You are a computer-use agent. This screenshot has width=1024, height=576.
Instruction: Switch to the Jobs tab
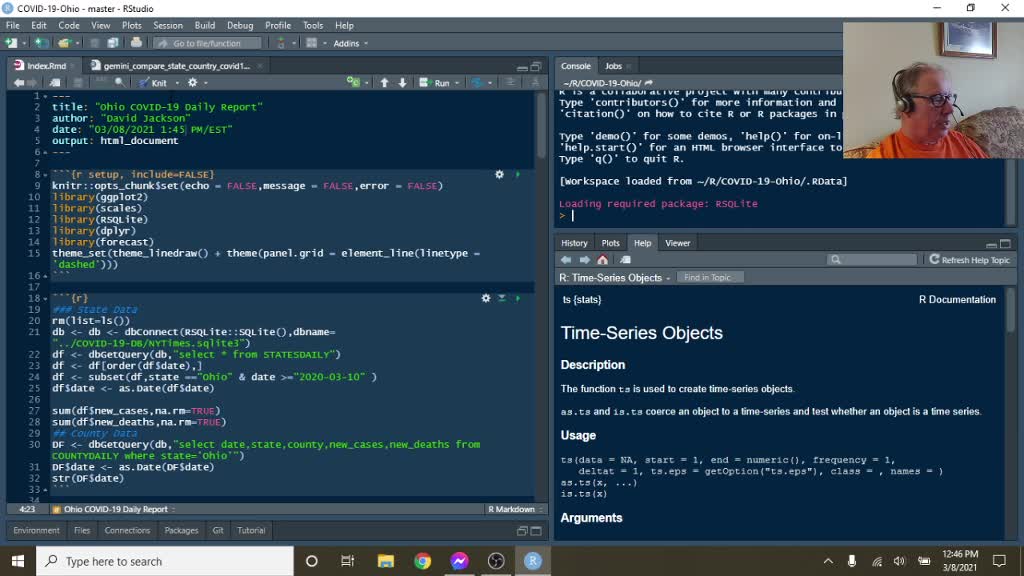613,66
